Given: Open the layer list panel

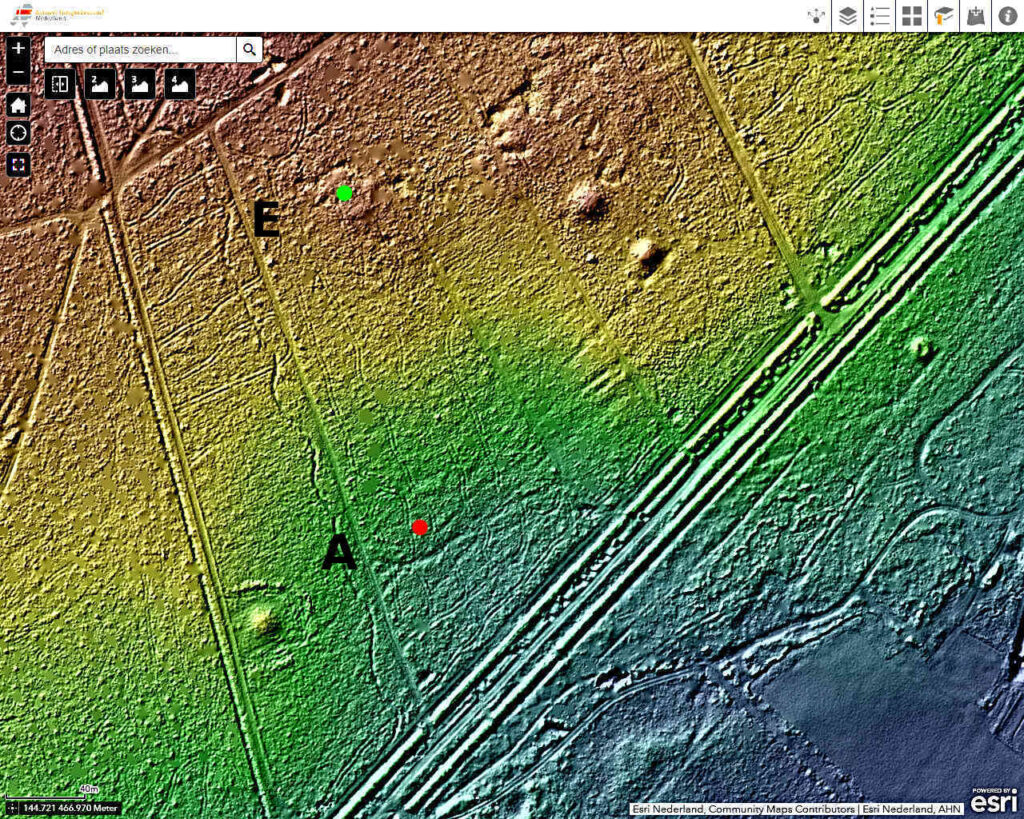Looking at the screenshot, I should pyautogui.click(x=848, y=16).
